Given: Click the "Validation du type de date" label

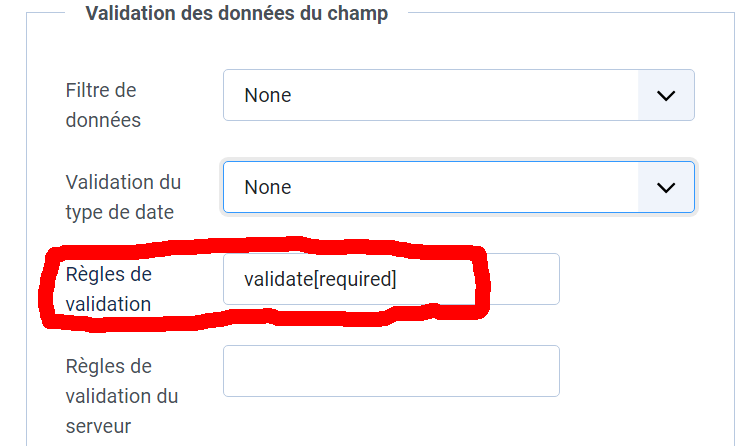Looking at the screenshot, I should (123, 197).
